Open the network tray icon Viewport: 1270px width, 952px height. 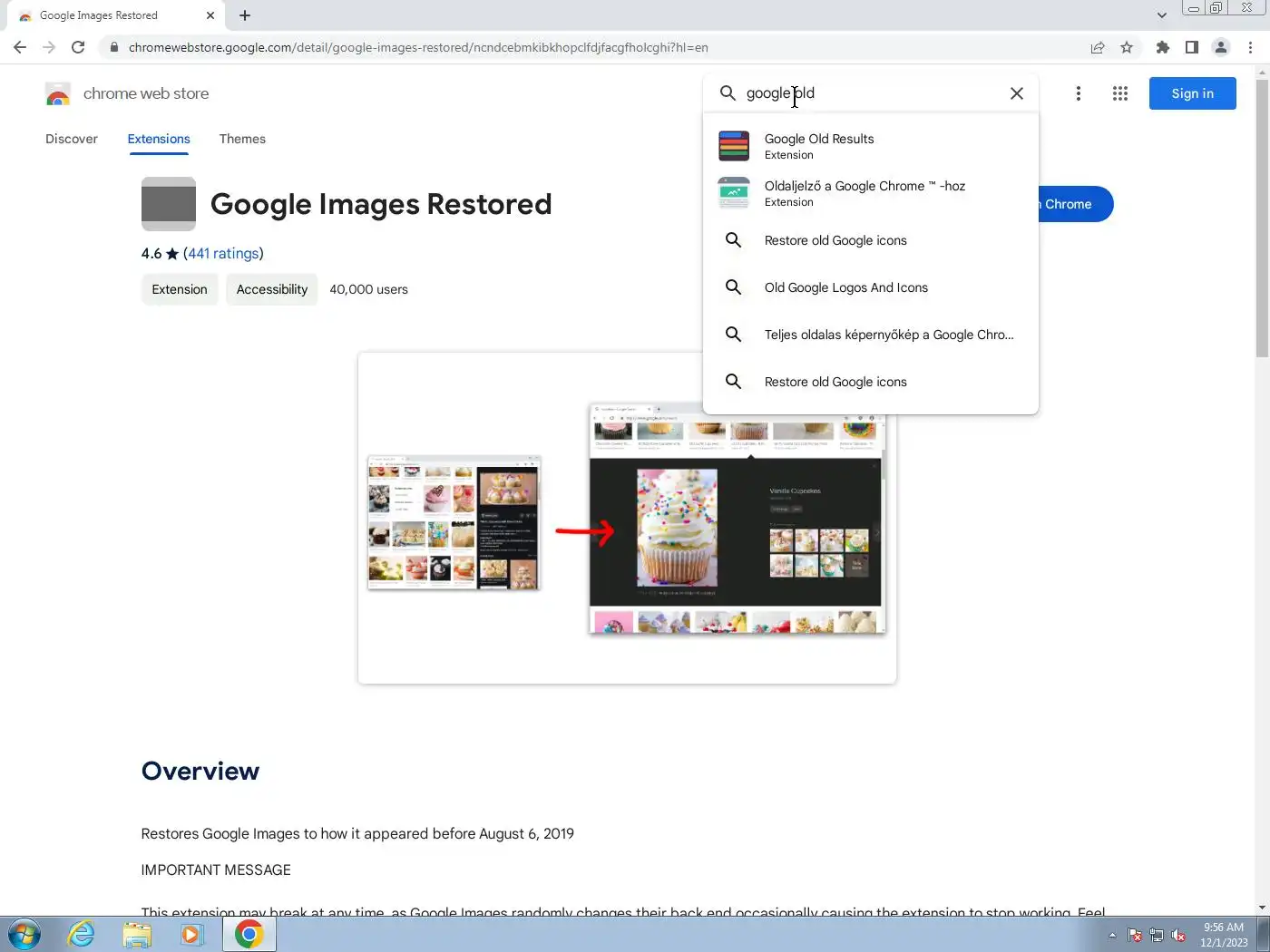(1157, 935)
